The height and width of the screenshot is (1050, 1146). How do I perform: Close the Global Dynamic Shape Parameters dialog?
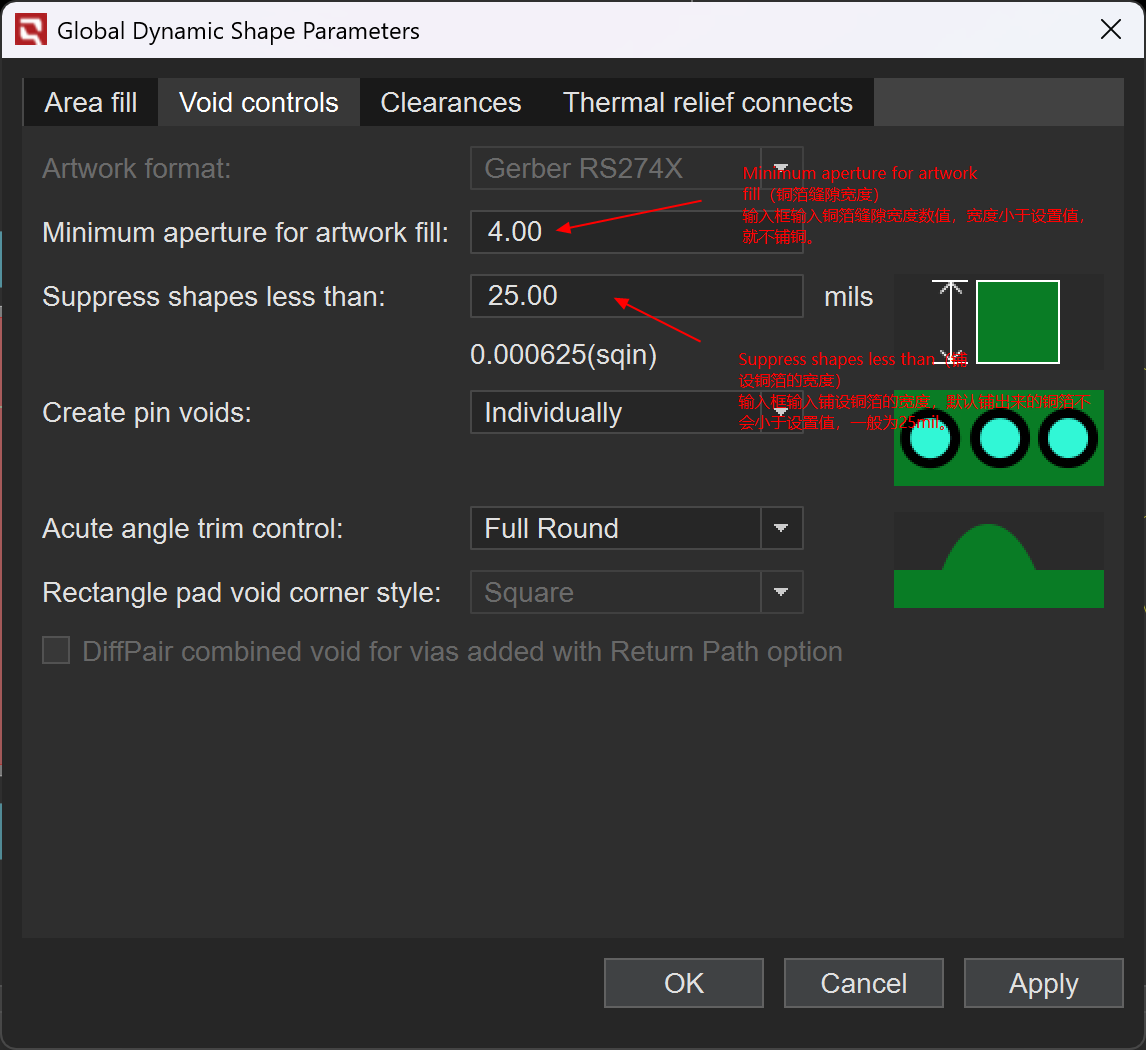point(1110,30)
